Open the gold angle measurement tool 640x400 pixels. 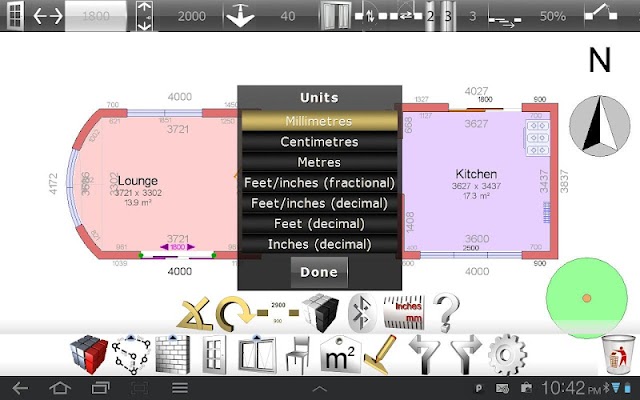pos(195,313)
